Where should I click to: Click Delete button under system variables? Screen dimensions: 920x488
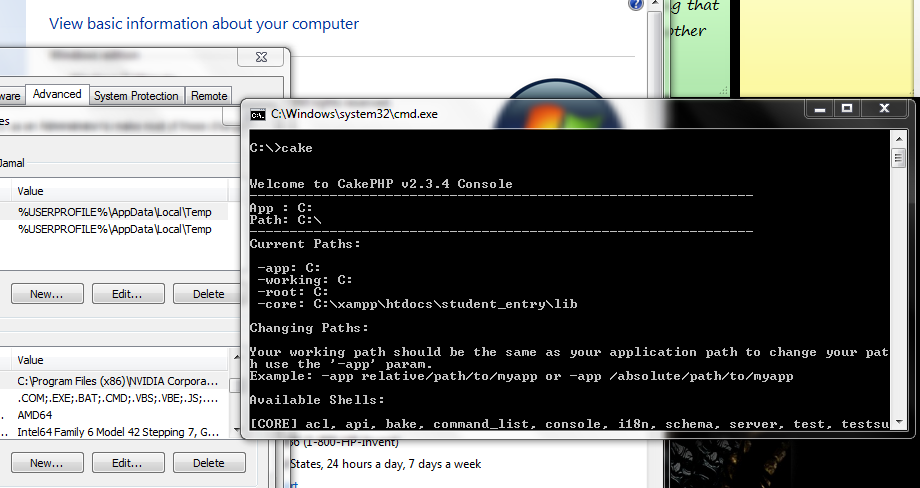pos(209,463)
